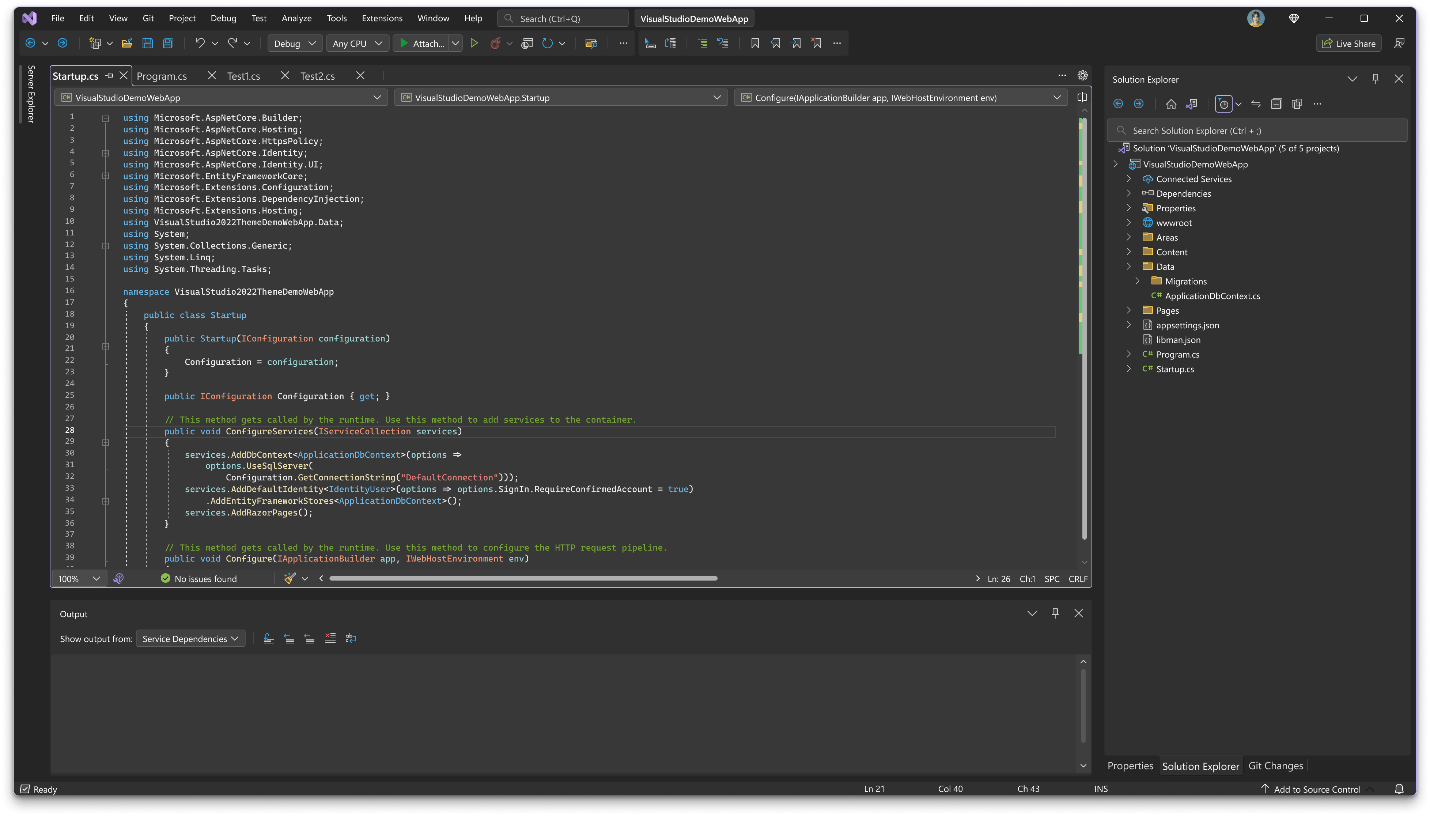Switch to the Program.cs tab
This screenshot has height=816, width=1430.
coord(161,76)
